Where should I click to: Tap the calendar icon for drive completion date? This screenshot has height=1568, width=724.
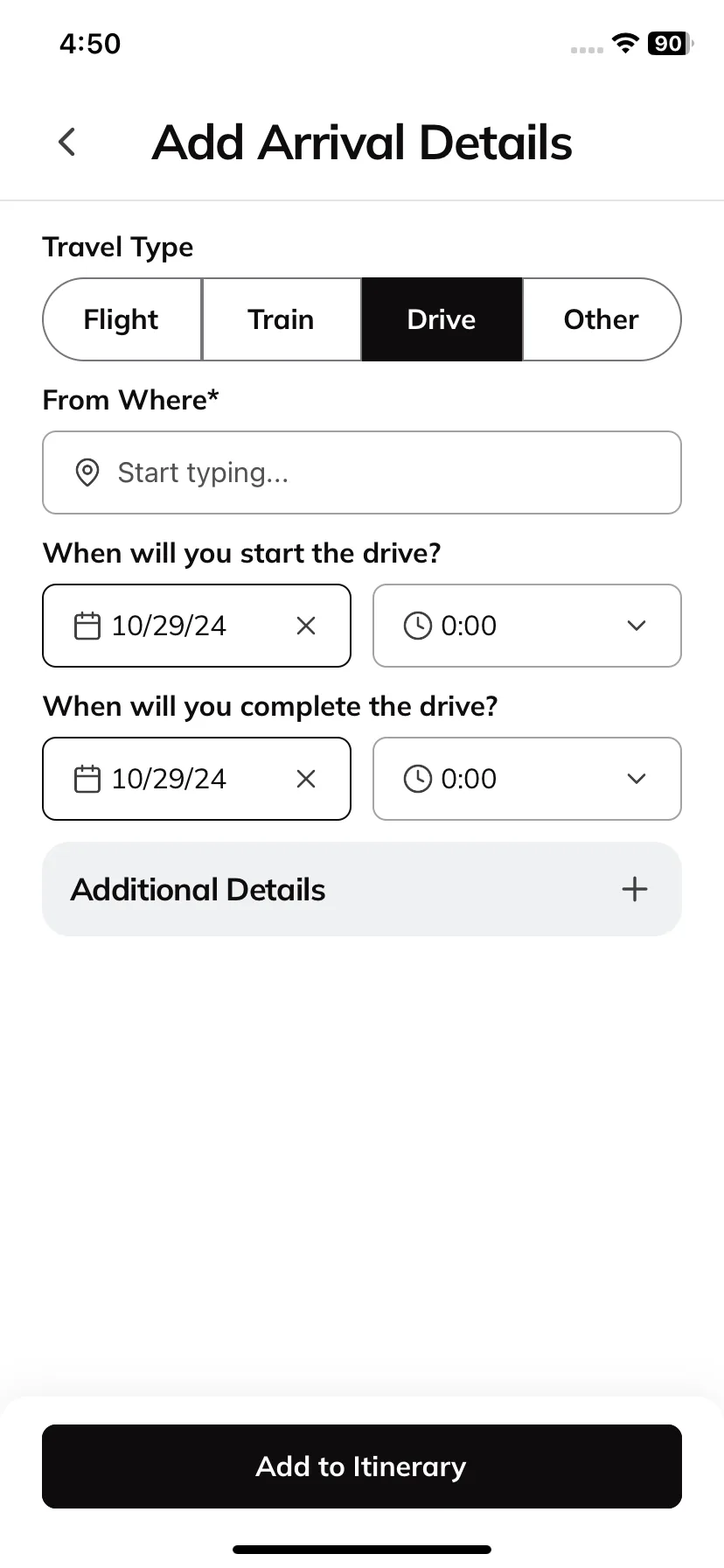click(x=87, y=779)
